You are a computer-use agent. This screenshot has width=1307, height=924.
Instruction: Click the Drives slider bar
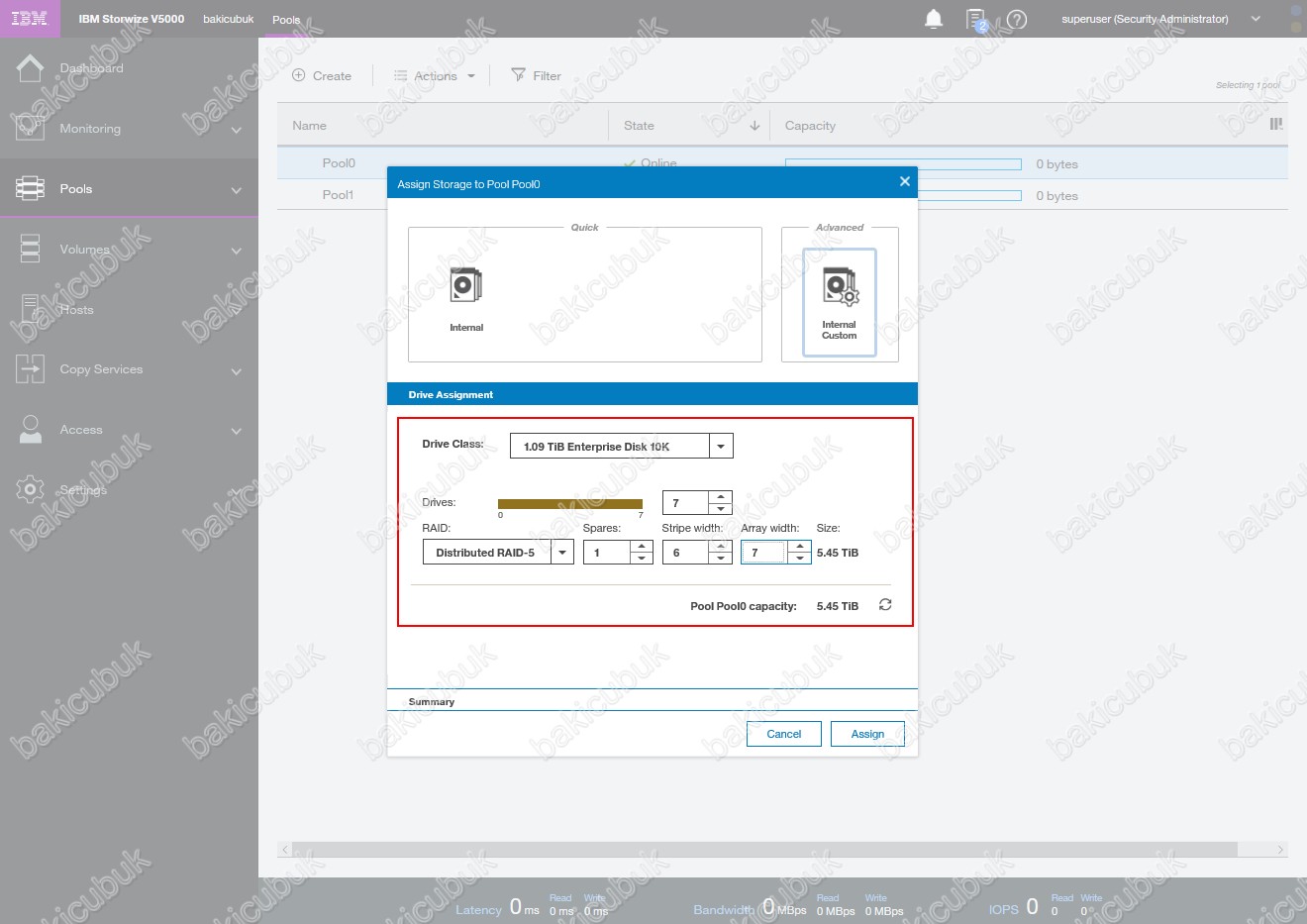[570, 504]
